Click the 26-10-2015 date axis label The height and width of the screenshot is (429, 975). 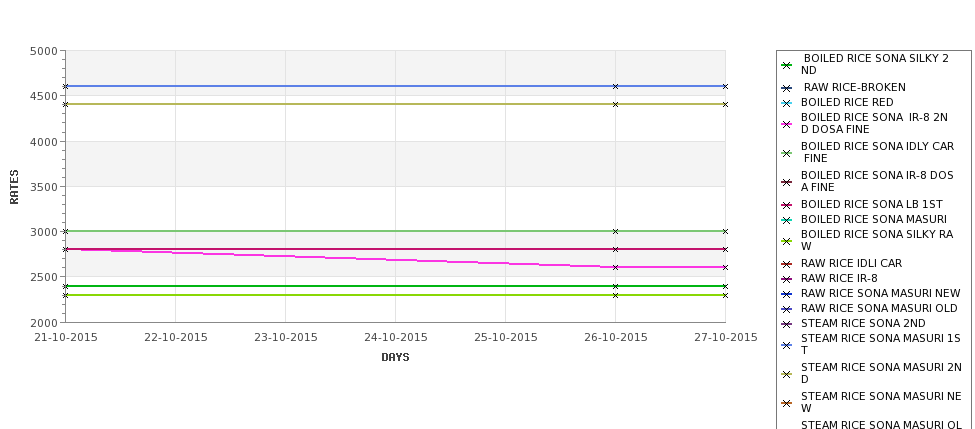tap(616, 338)
